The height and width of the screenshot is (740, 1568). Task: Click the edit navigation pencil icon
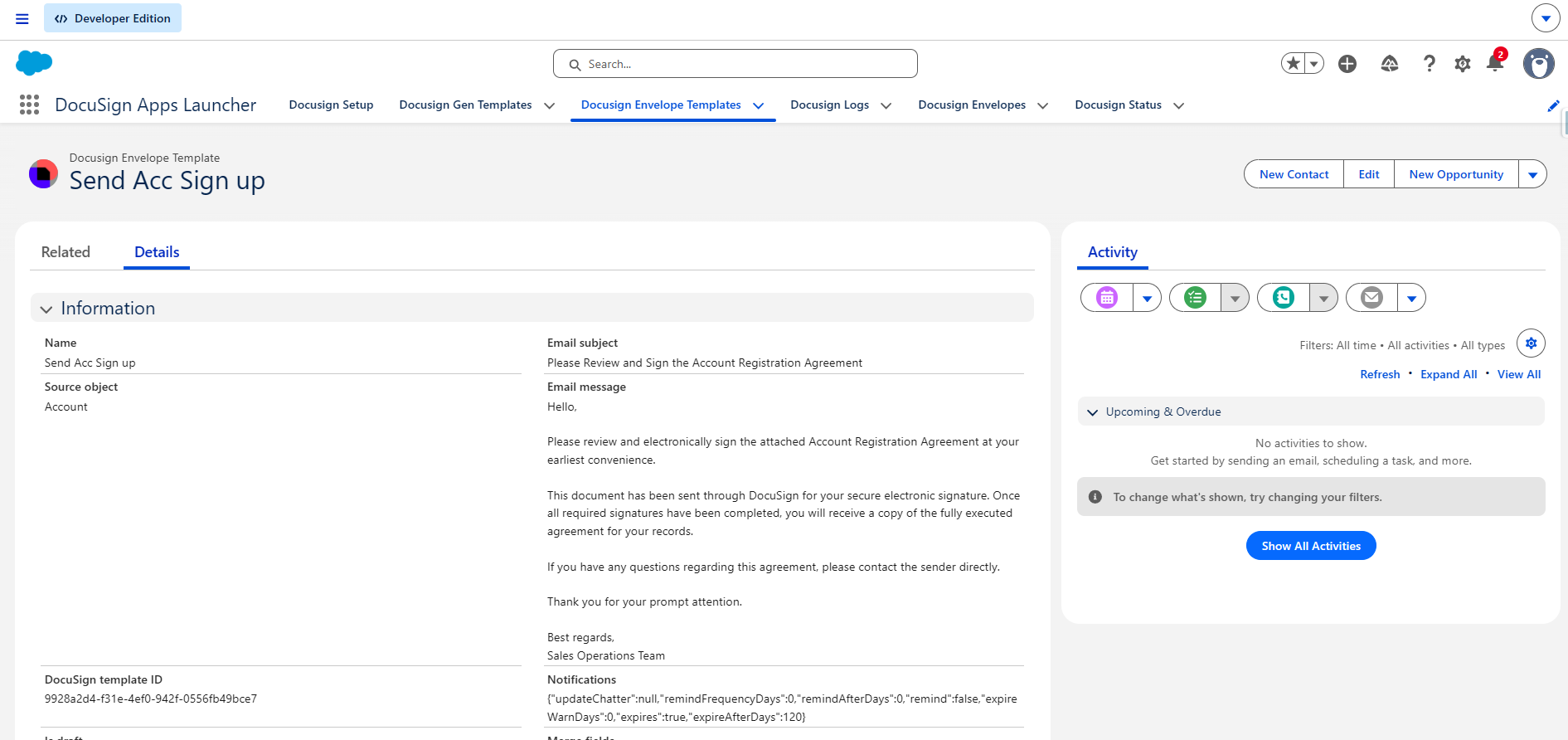pyautogui.click(x=1553, y=105)
